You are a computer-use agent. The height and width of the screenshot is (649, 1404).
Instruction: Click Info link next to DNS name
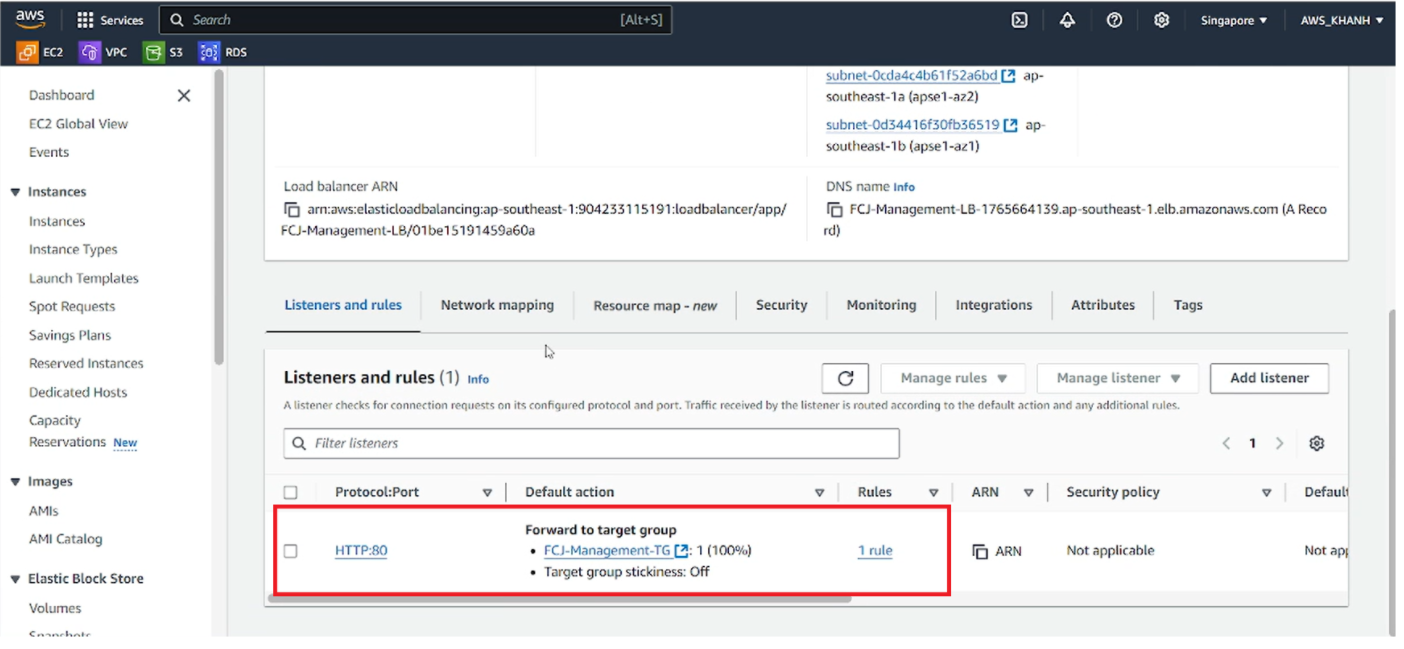(904, 187)
